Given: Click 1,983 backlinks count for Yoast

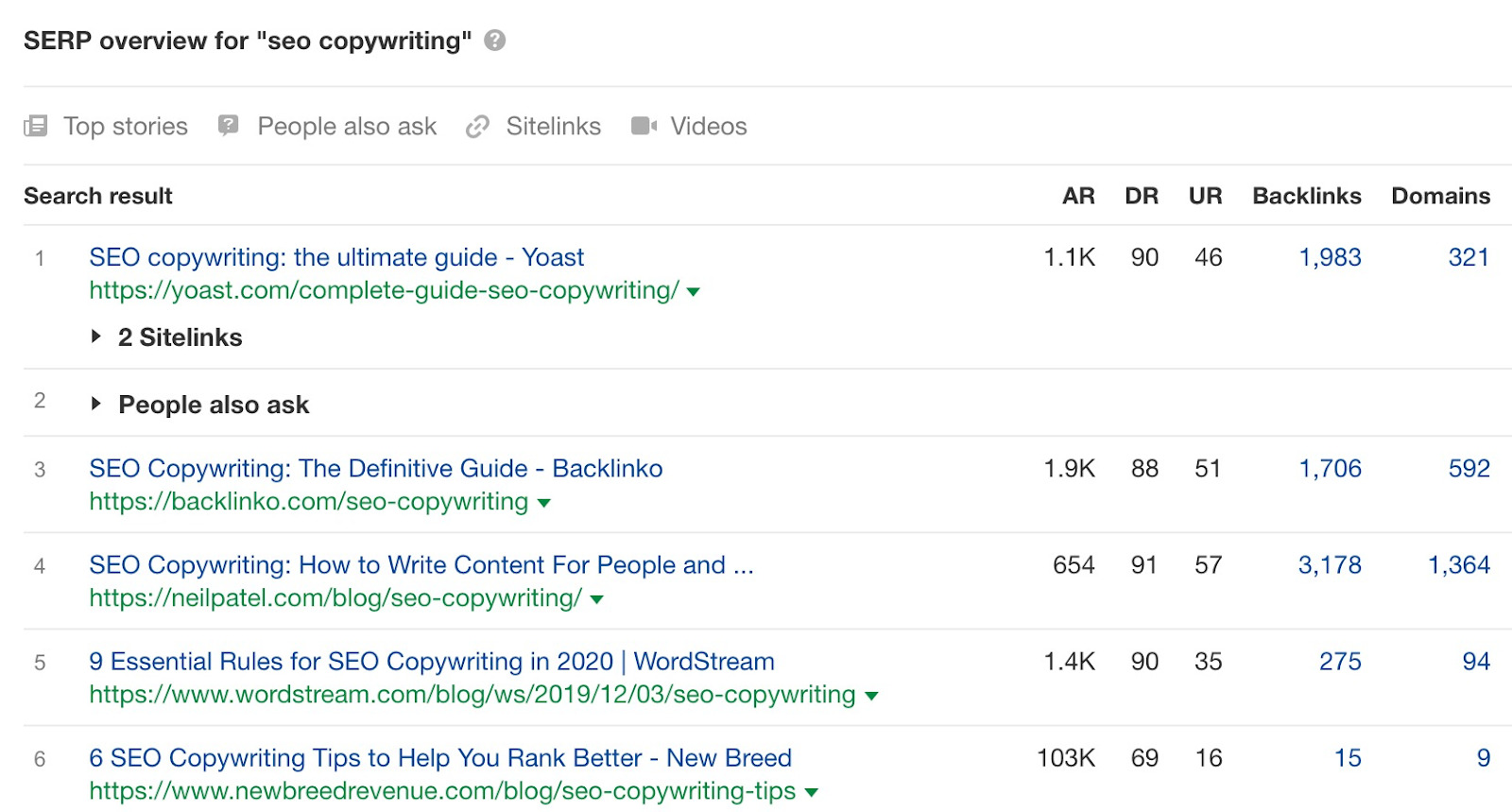Looking at the screenshot, I should pyautogui.click(x=1330, y=257).
